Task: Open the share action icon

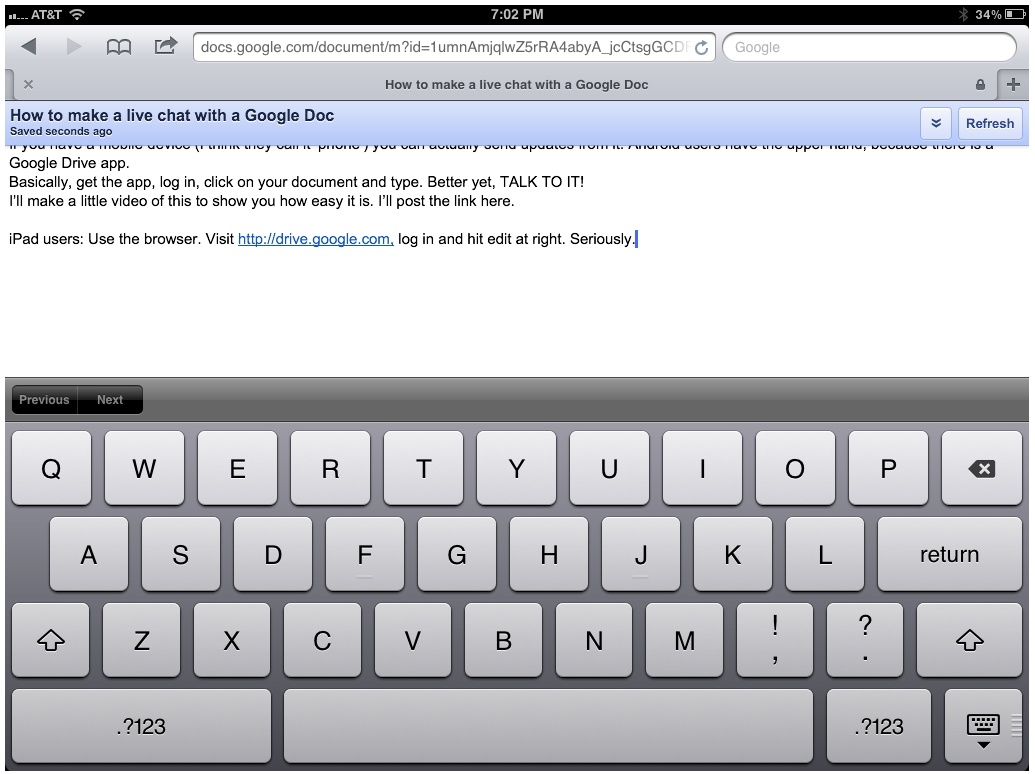Action: tap(166, 46)
